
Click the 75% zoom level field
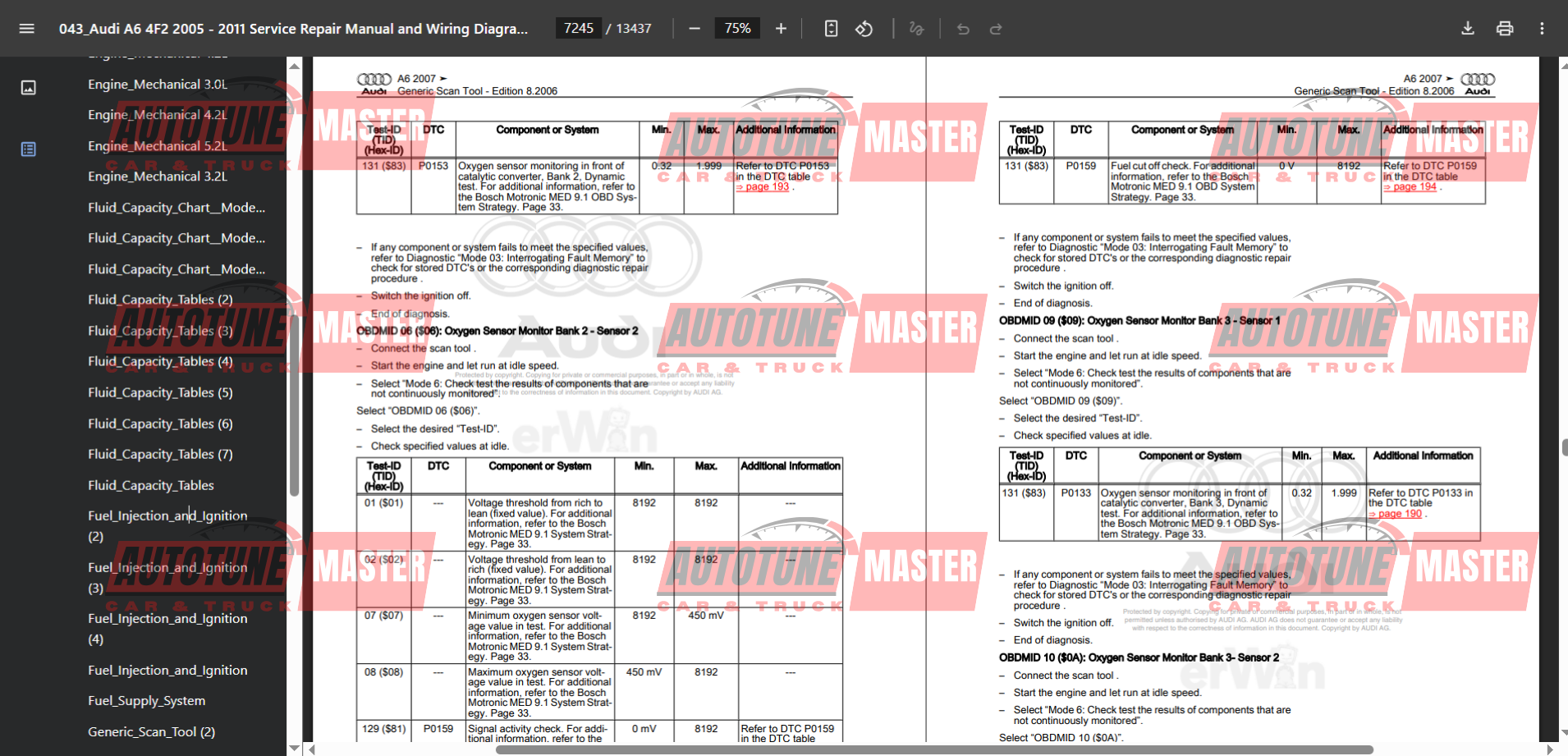pos(737,29)
